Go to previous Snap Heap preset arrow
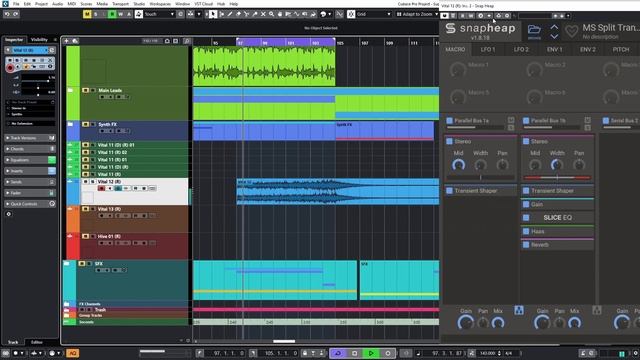Viewport: 640px width, 360px height. [x=554, y=27]
